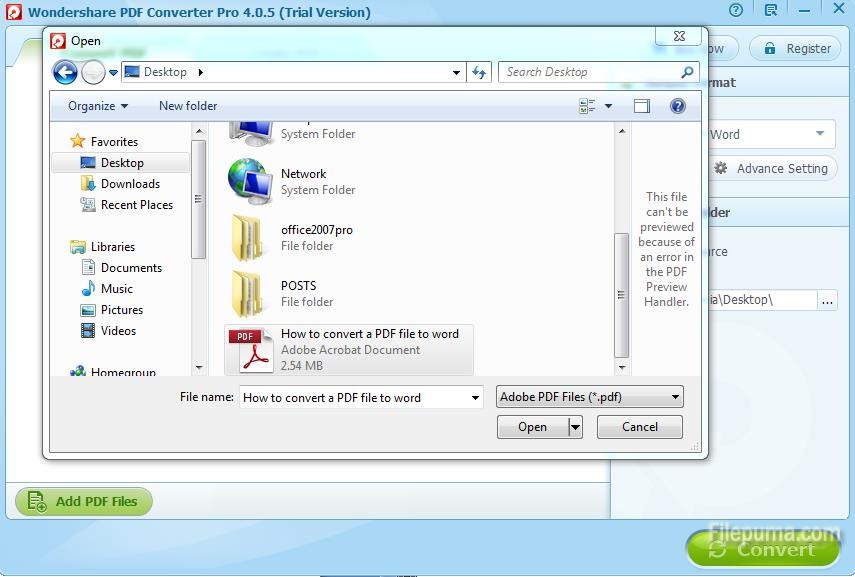The image size is (855, 577).
Task: Click New folder in toolbar
Action: (188, 106)
